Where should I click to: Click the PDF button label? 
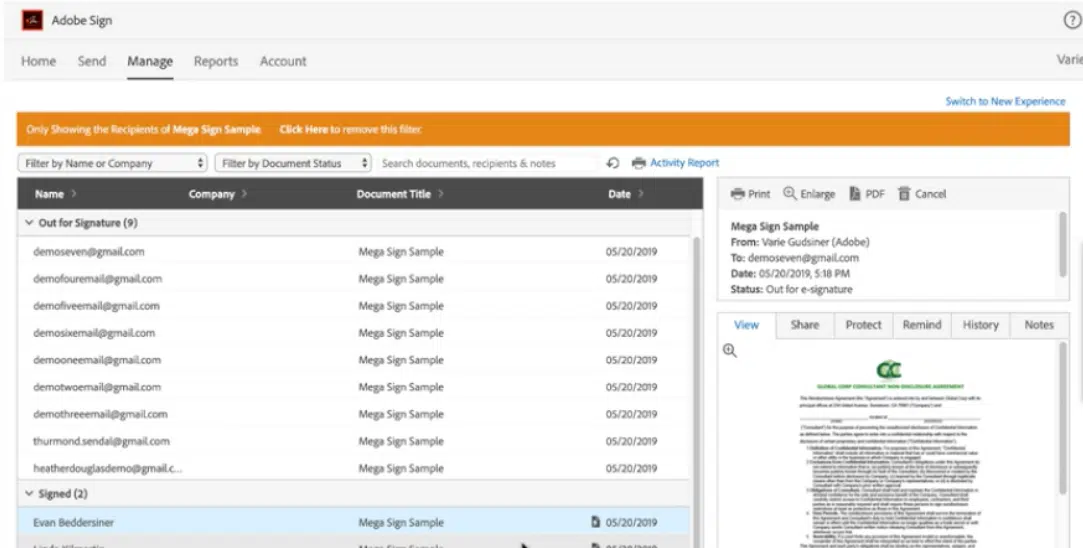(x=875, y=194)
